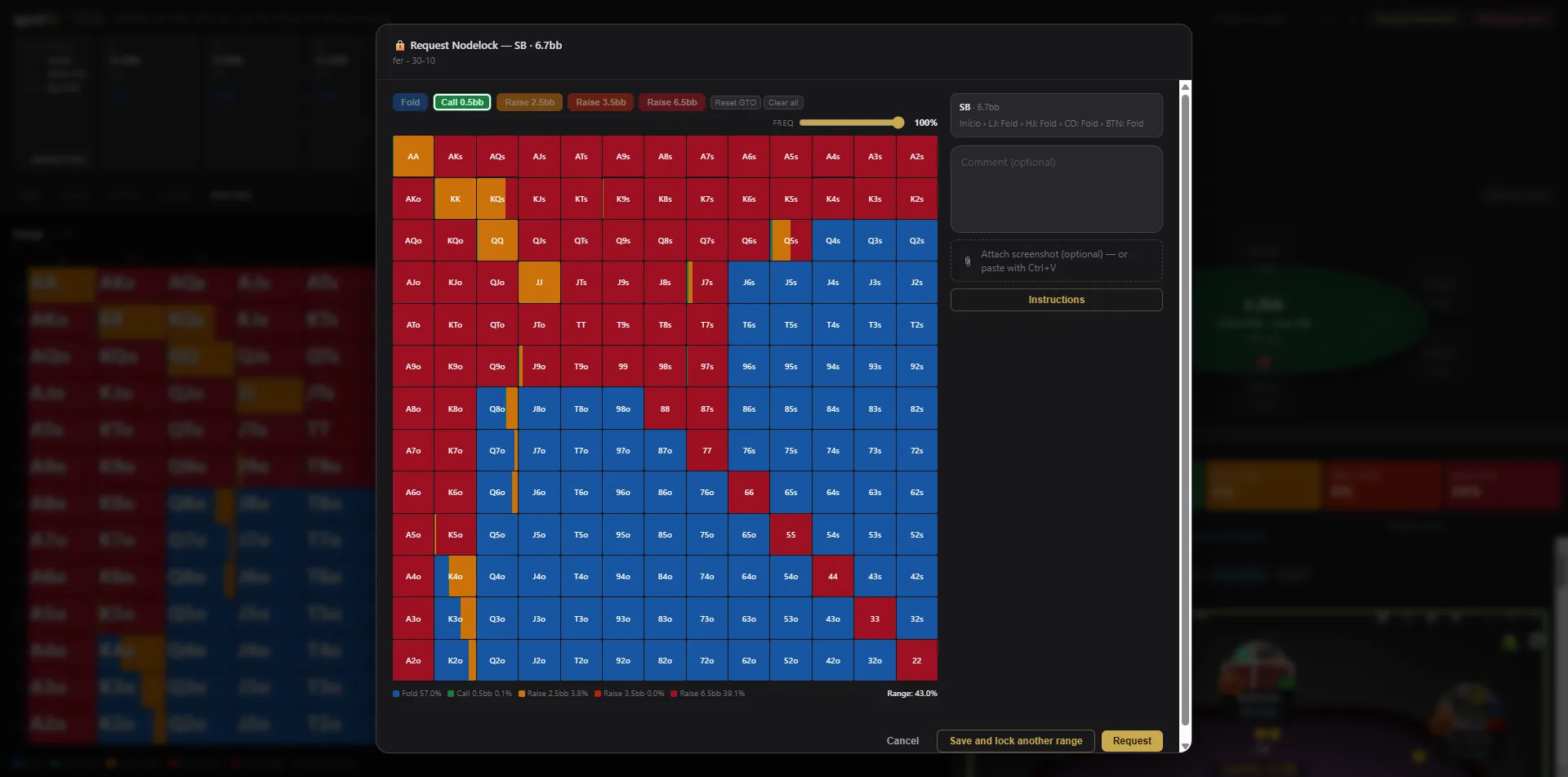Select the K4o hand cell
The width and height of the screenshot is (1568, 777).
pos(455,577)
